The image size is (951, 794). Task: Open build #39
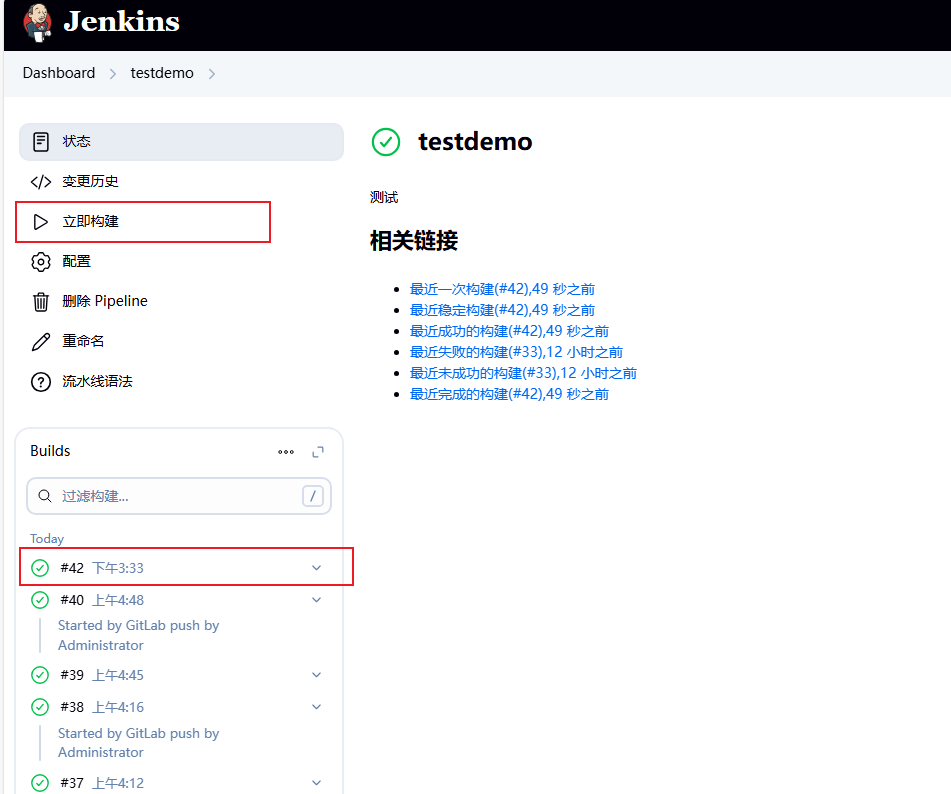(72, 675)
